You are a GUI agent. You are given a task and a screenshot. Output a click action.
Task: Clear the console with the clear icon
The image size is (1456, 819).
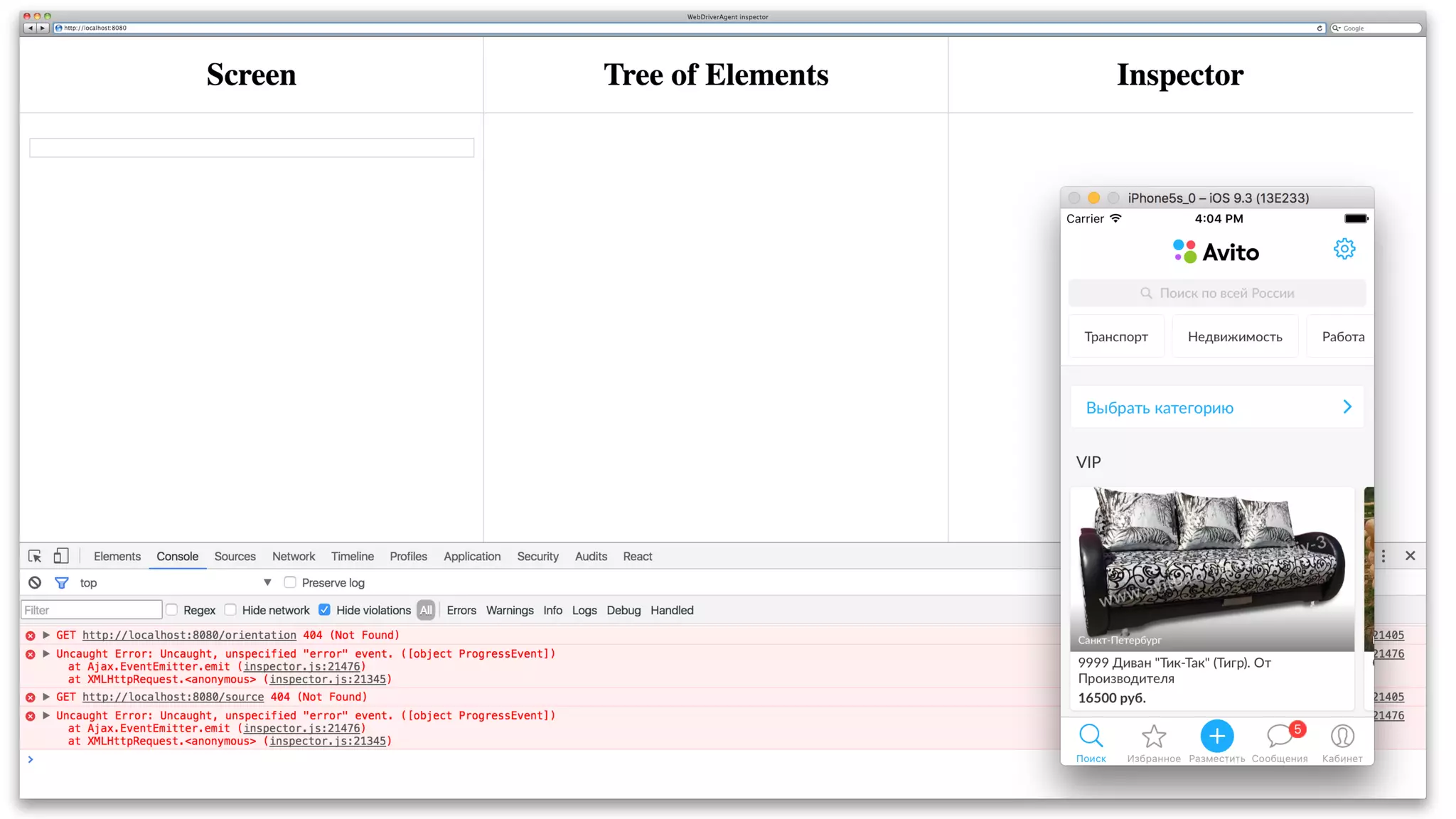pos(35,582)
